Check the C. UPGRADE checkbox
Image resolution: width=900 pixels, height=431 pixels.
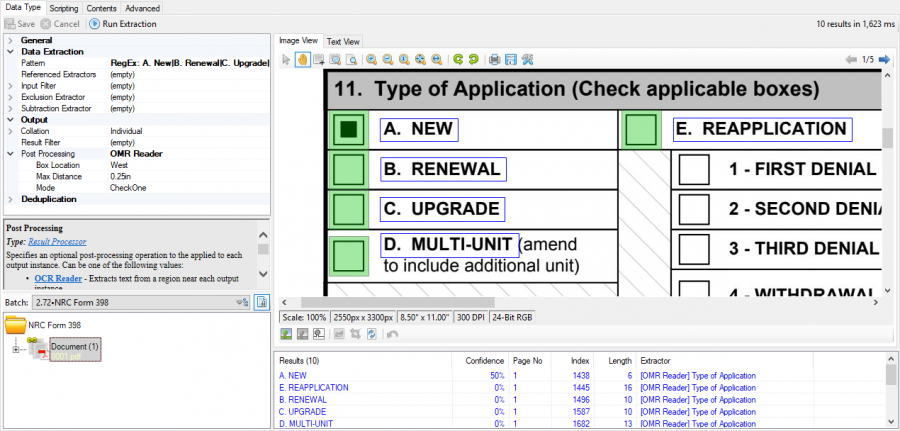tap(349, 209)
